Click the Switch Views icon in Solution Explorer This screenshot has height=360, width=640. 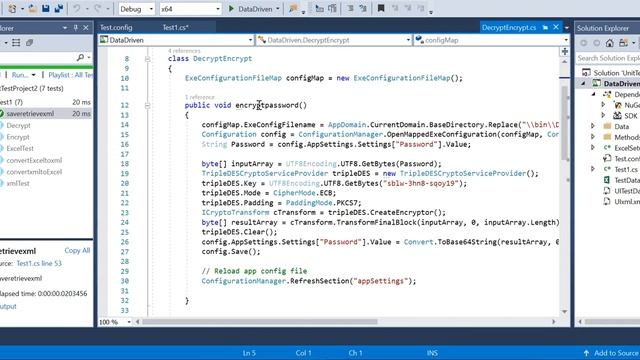point(623,43)
